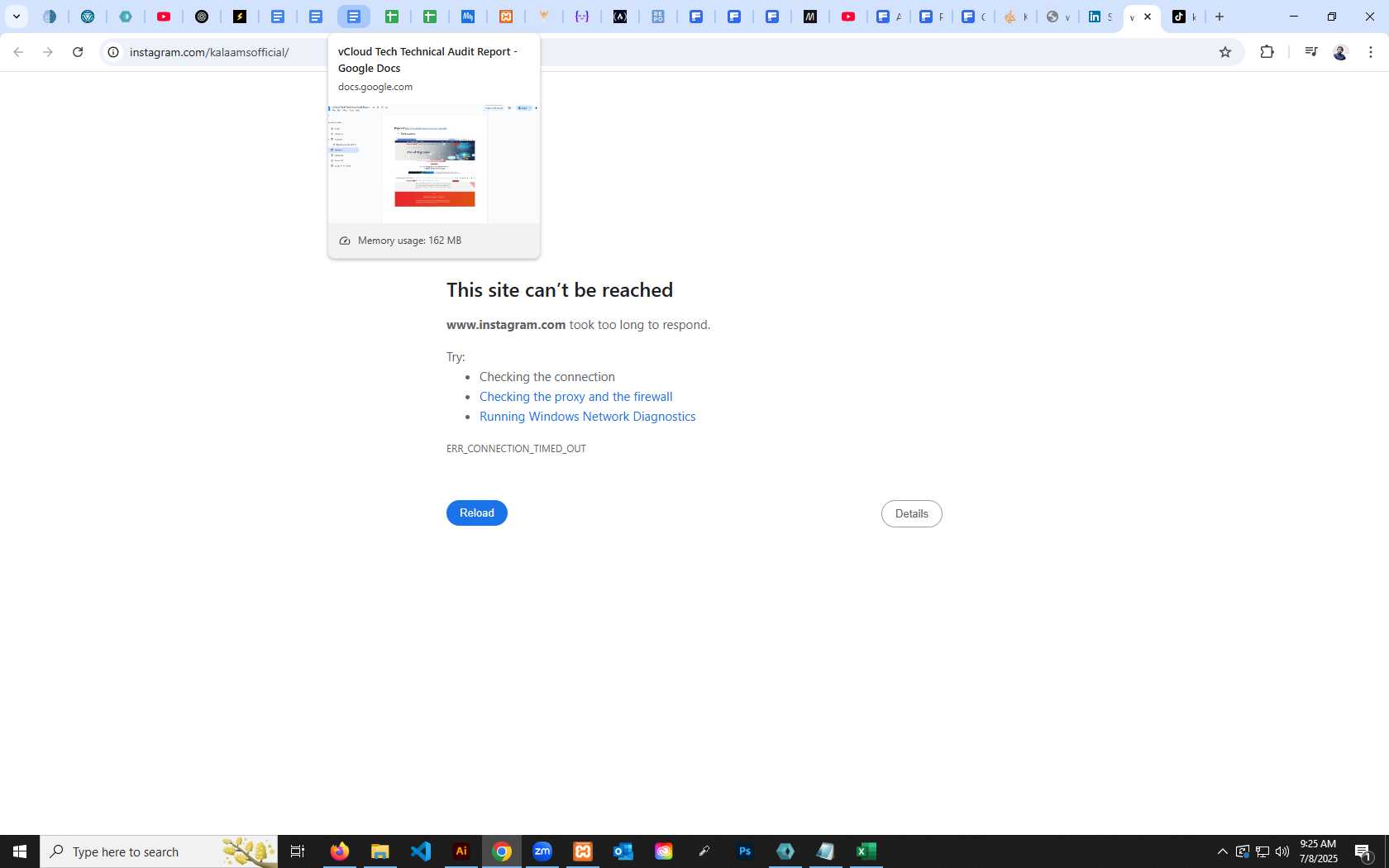Click the Memory usage: 162 MB text
Image resolution: width=1389 pixels, height=868 pixels.
(x=409, y=241)
